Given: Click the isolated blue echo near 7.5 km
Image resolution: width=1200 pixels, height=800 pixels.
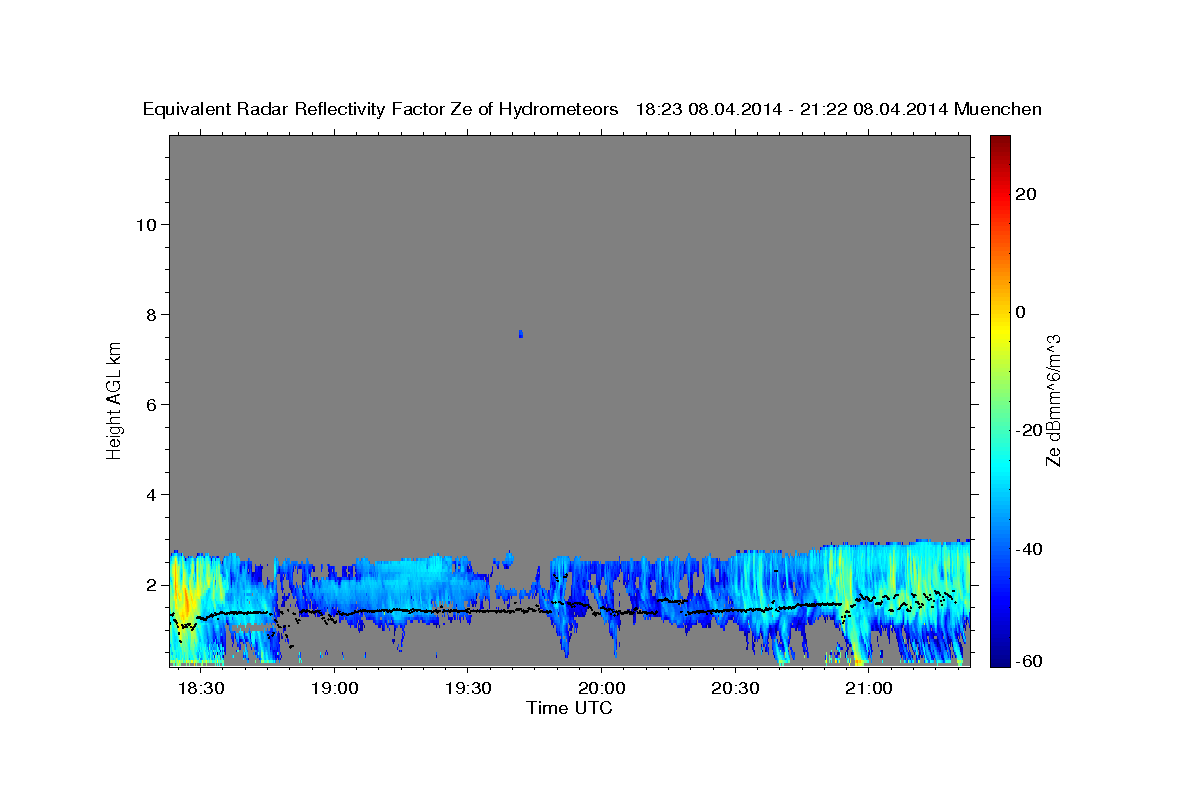Looking at the screenshot, I should 520,334.
